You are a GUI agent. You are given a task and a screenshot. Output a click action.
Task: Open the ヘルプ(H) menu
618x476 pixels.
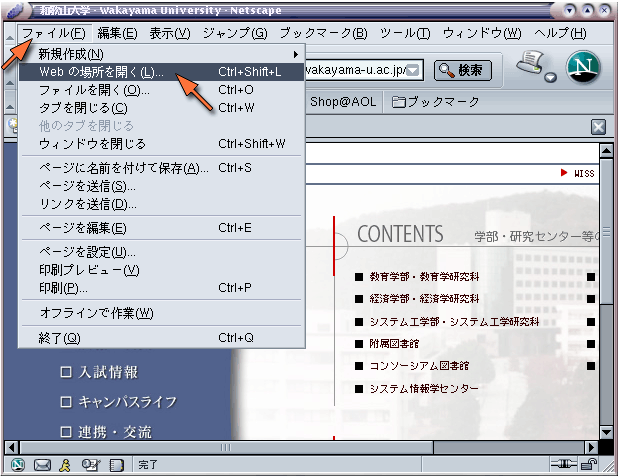560,33
